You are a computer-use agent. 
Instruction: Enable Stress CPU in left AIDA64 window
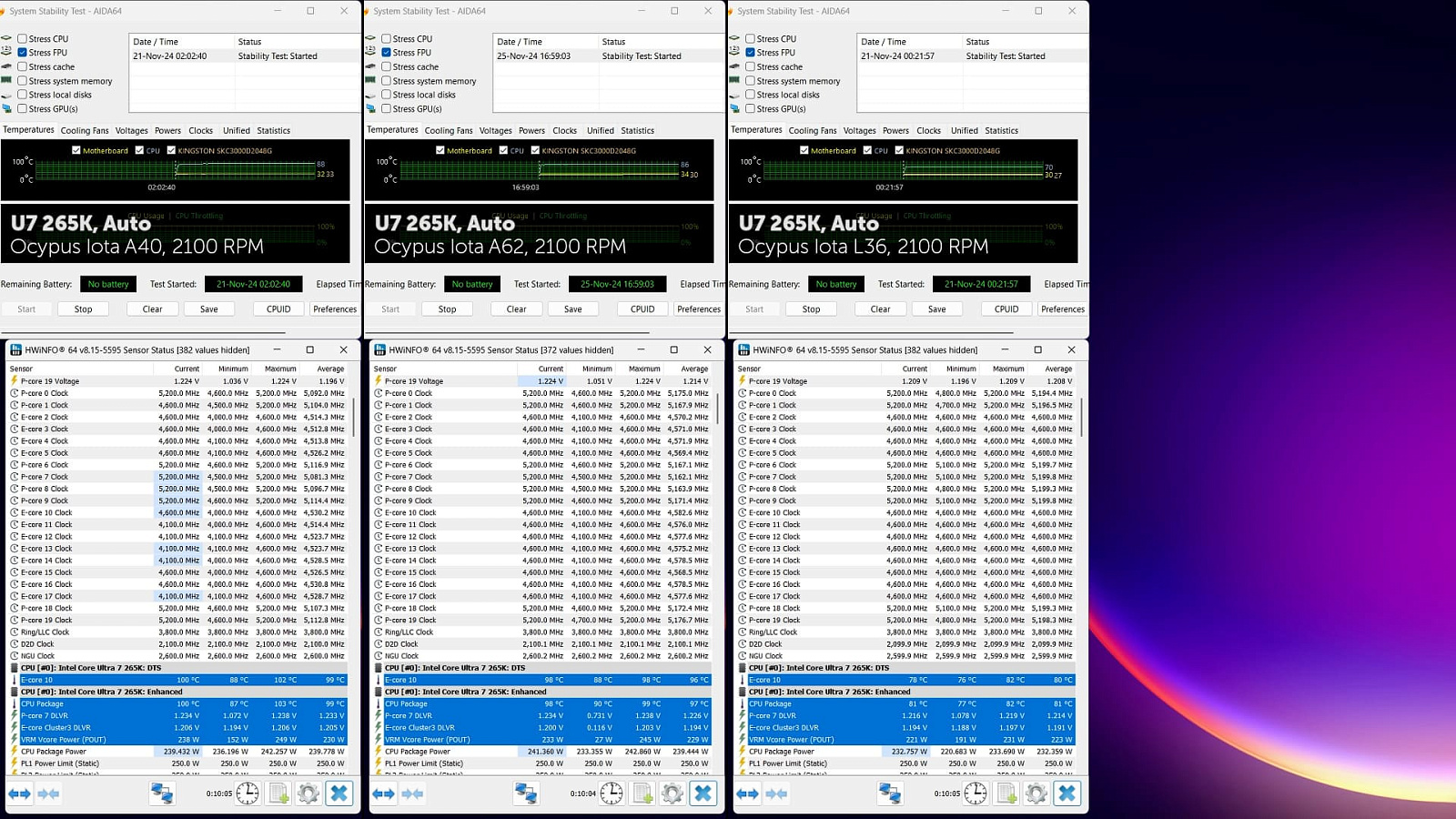point(22,39)
